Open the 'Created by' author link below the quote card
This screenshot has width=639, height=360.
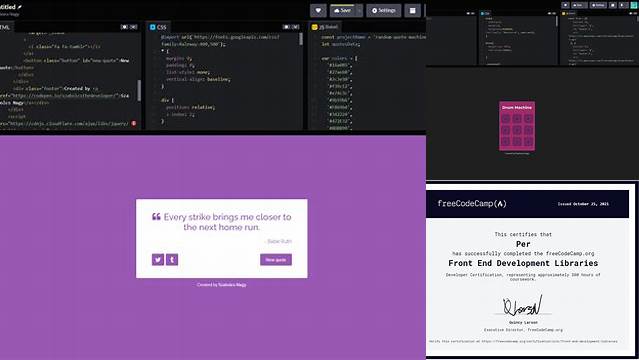point(232,285)
